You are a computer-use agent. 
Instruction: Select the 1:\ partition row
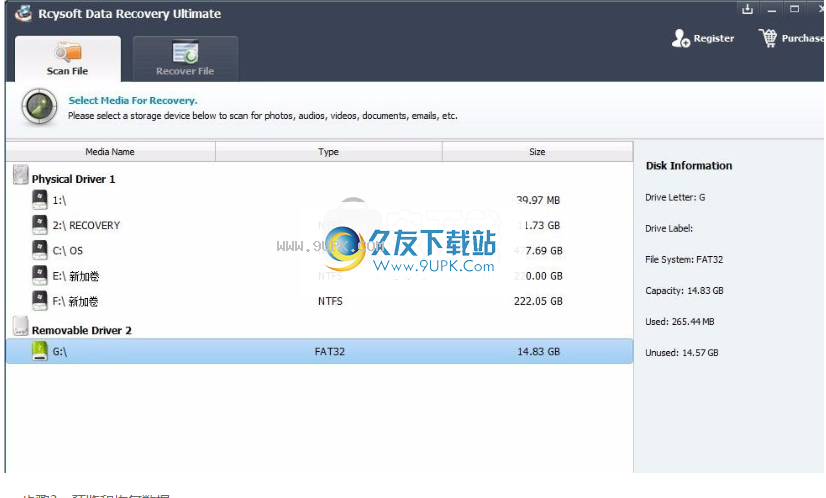pyautogui.click(x=319, y=200)
